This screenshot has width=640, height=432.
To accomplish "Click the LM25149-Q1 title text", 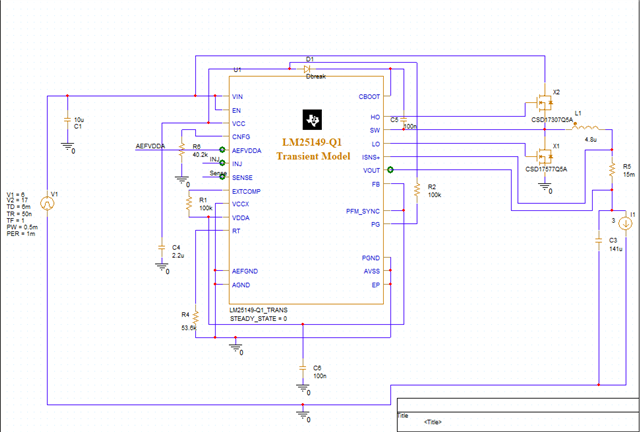I will (x=312, y=143).
